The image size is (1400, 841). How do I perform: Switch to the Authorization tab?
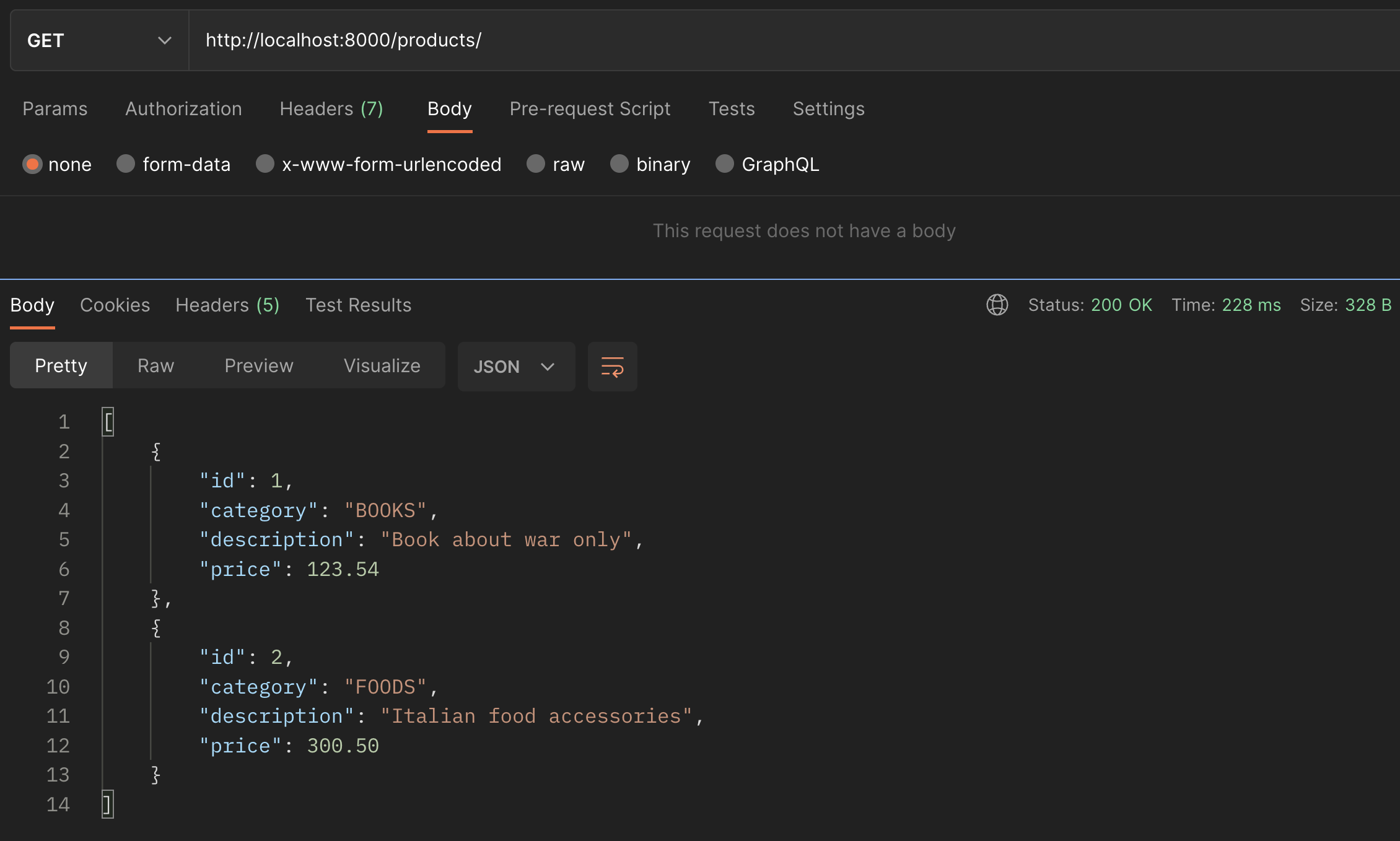pyautogui.click(x=183, y=109)
